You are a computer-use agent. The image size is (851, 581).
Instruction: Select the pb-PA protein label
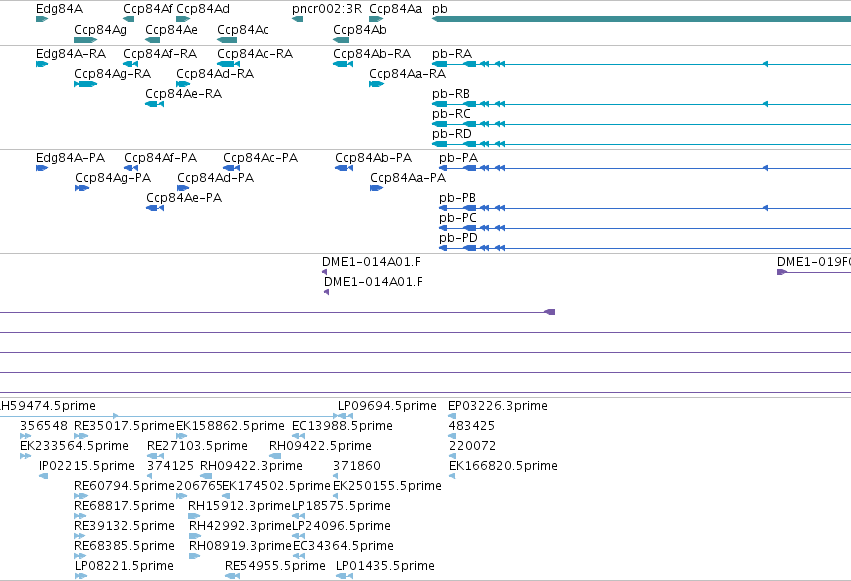(x=459, y=158)
